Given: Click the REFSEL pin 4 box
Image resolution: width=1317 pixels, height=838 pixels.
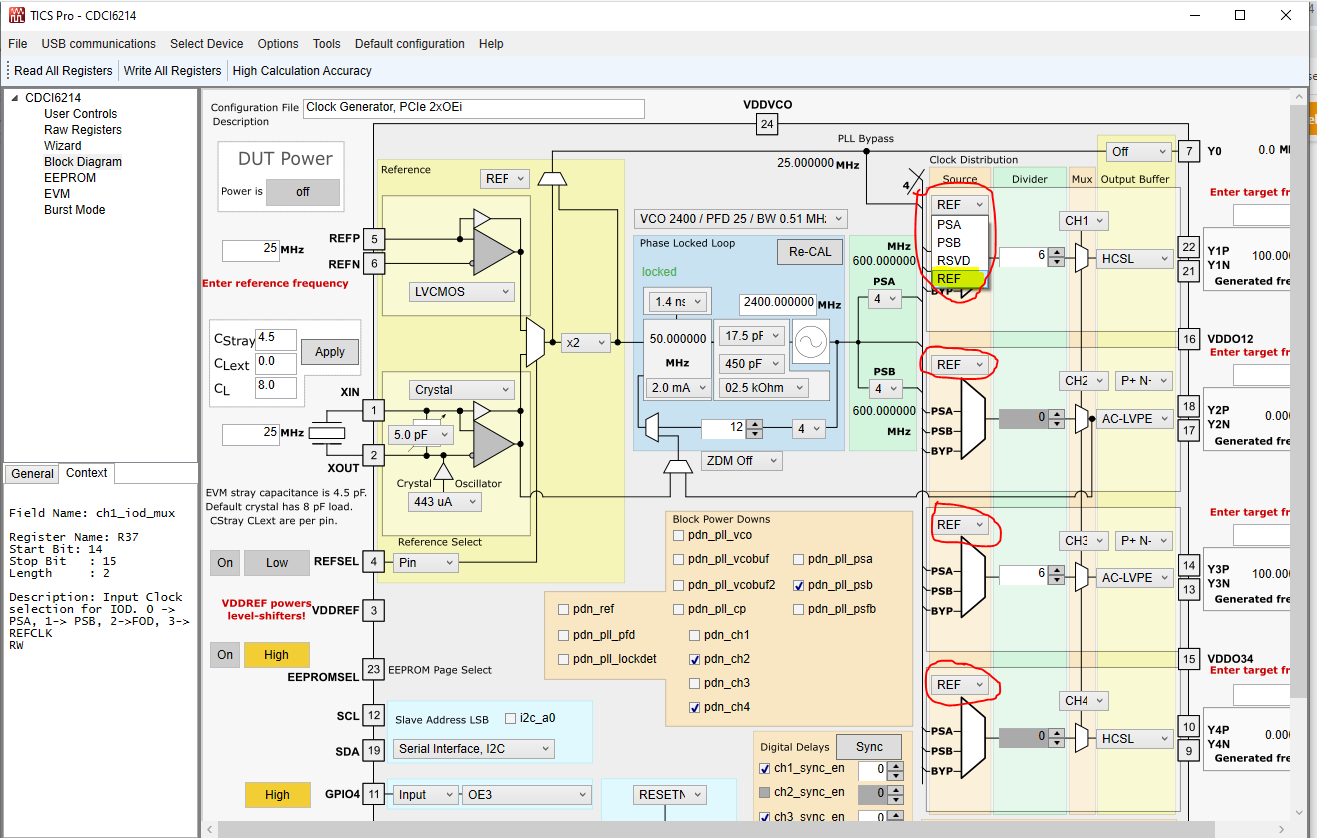Looking at the screenshot, I should coord(373,562).
